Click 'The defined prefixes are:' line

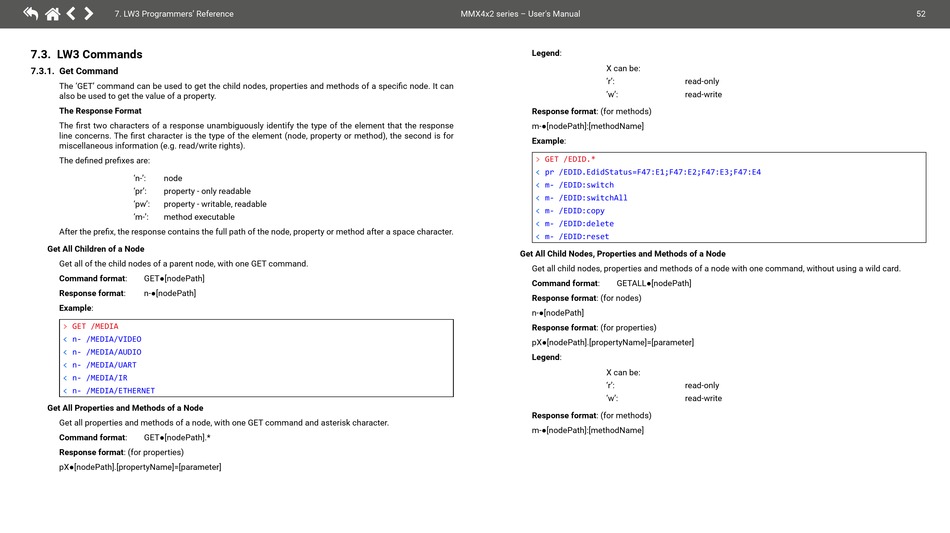pos(104,161)
